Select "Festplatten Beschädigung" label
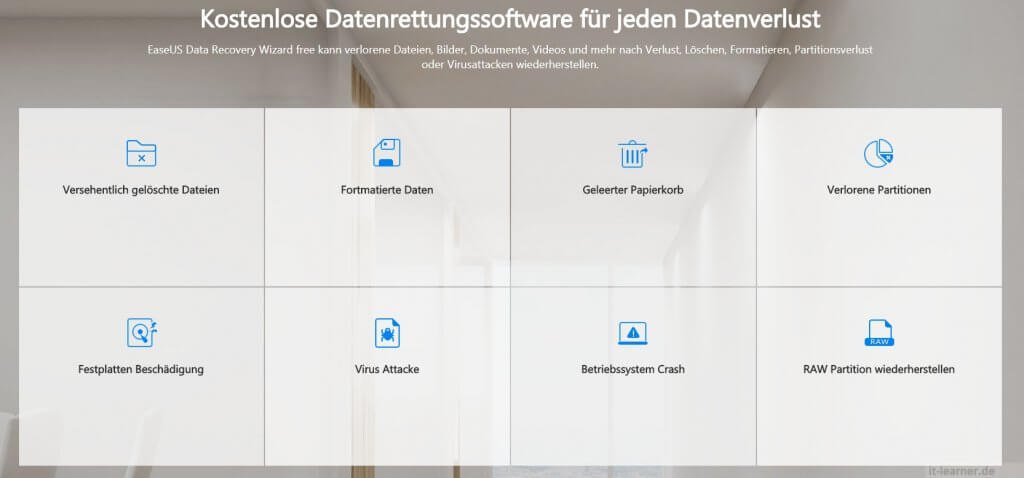The height and width of the screenshot is (478, 1024). [141, 369]
